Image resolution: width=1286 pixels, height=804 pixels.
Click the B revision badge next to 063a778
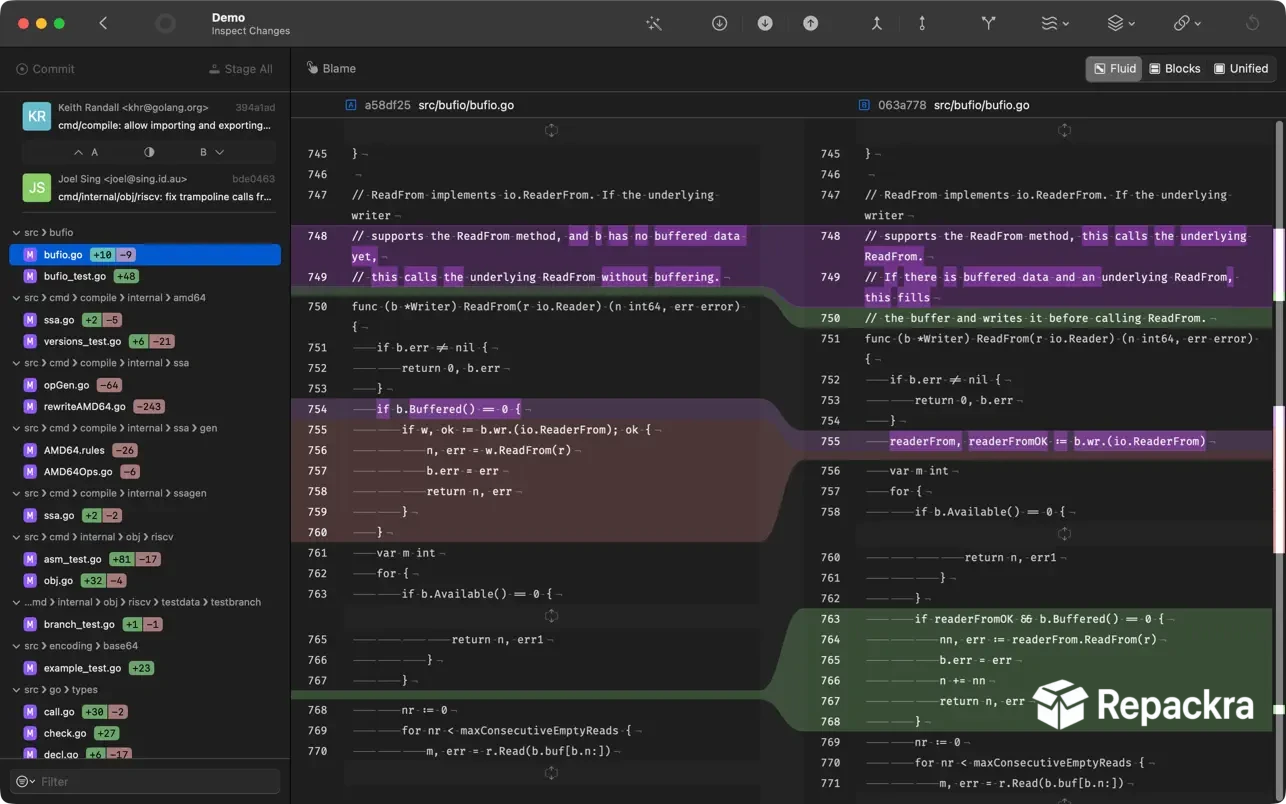(864, 105)
